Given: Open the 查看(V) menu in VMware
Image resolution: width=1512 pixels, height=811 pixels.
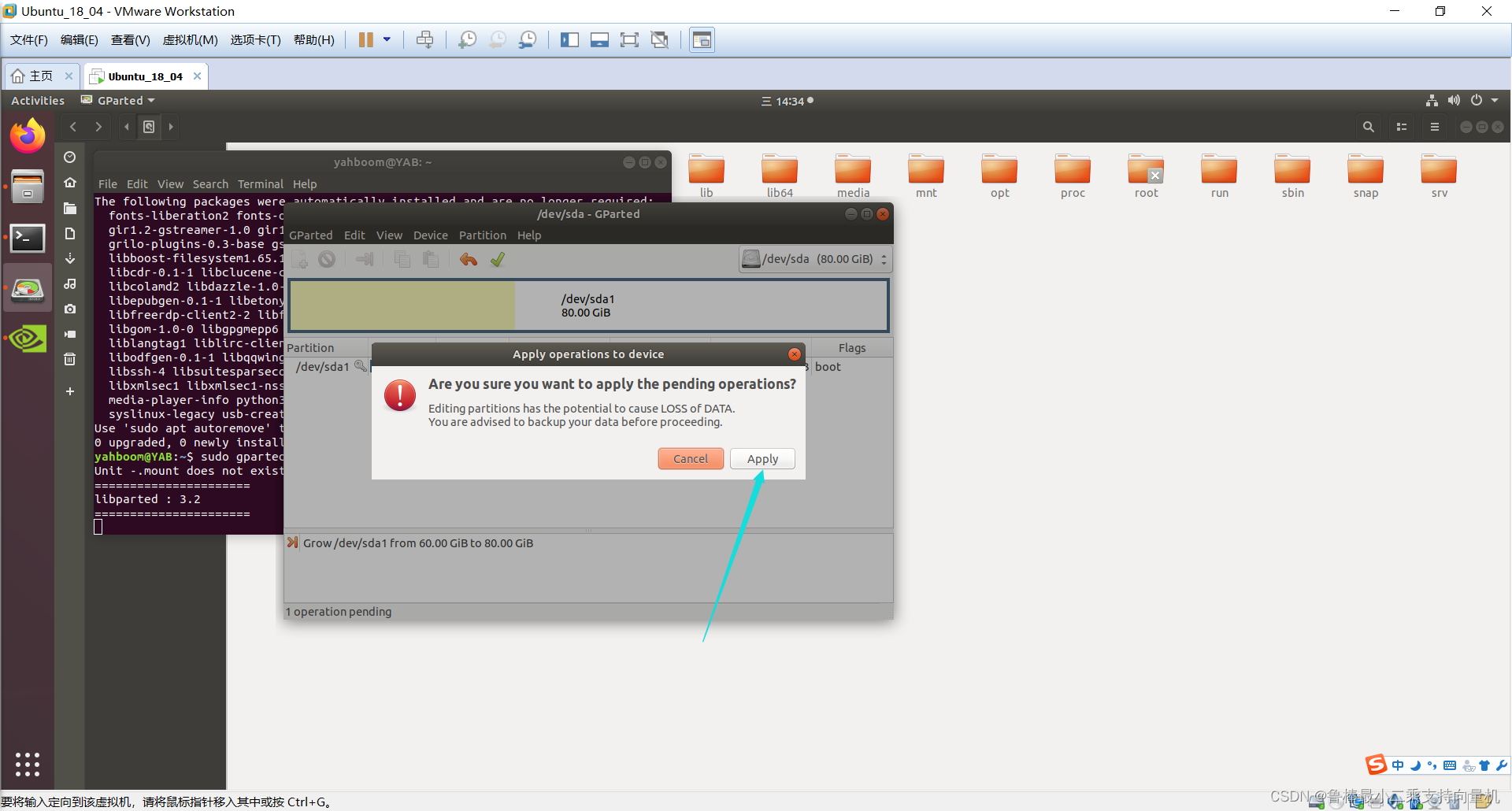Looking at the screenshot, I should point(130,40).
